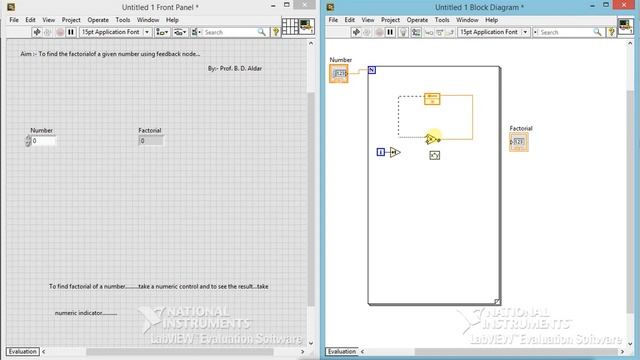Open Project menu in Block Diagram

390,20
